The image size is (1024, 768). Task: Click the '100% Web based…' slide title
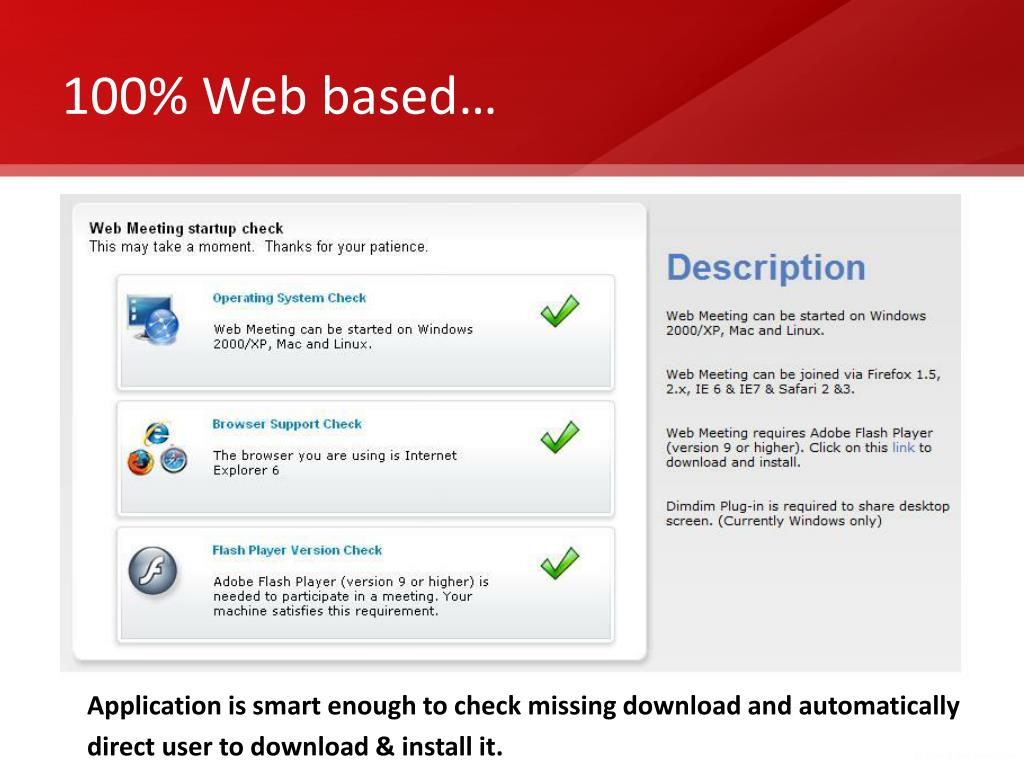[280, 96]
